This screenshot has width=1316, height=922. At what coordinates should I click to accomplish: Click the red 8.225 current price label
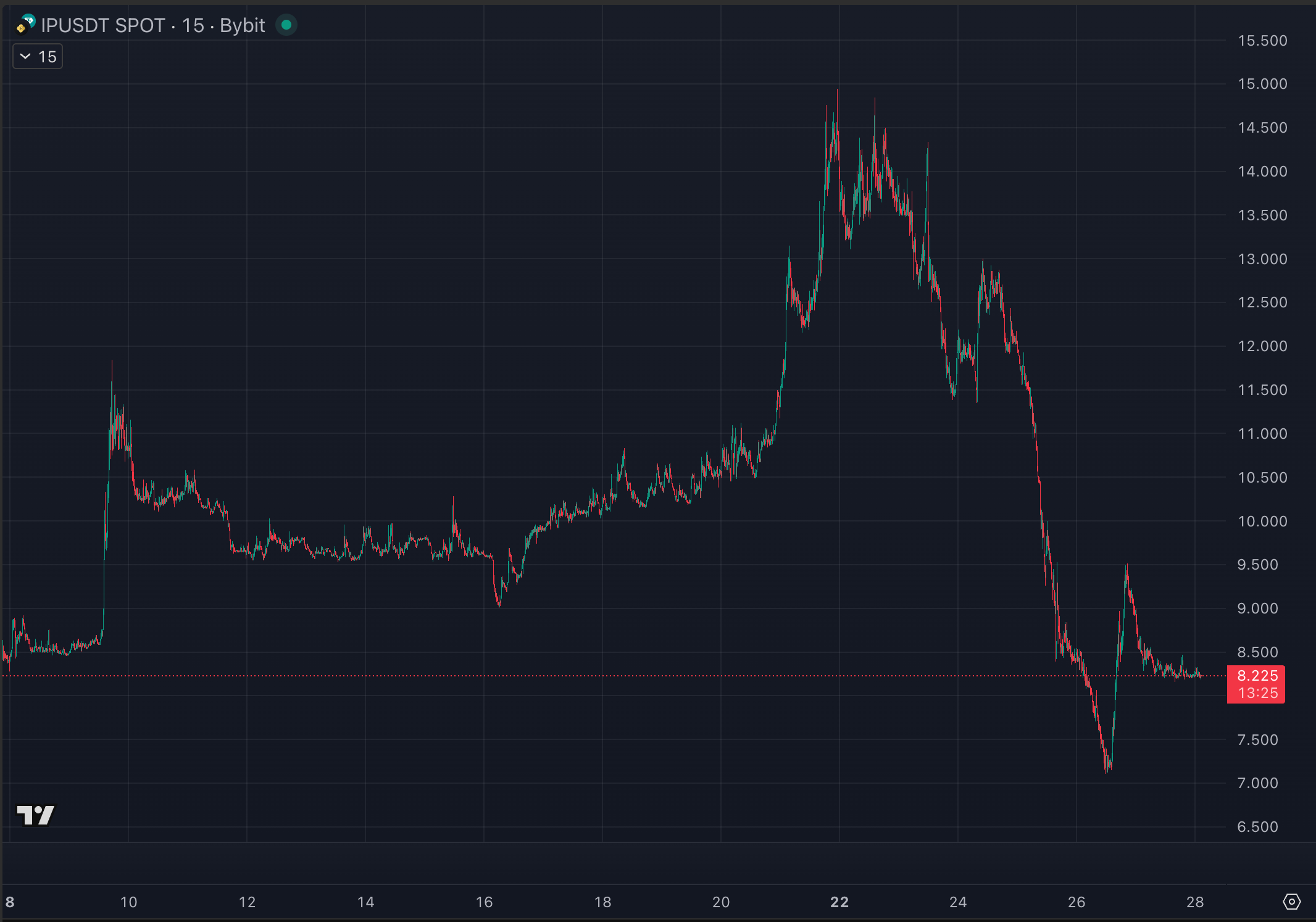pos(1257,676)
